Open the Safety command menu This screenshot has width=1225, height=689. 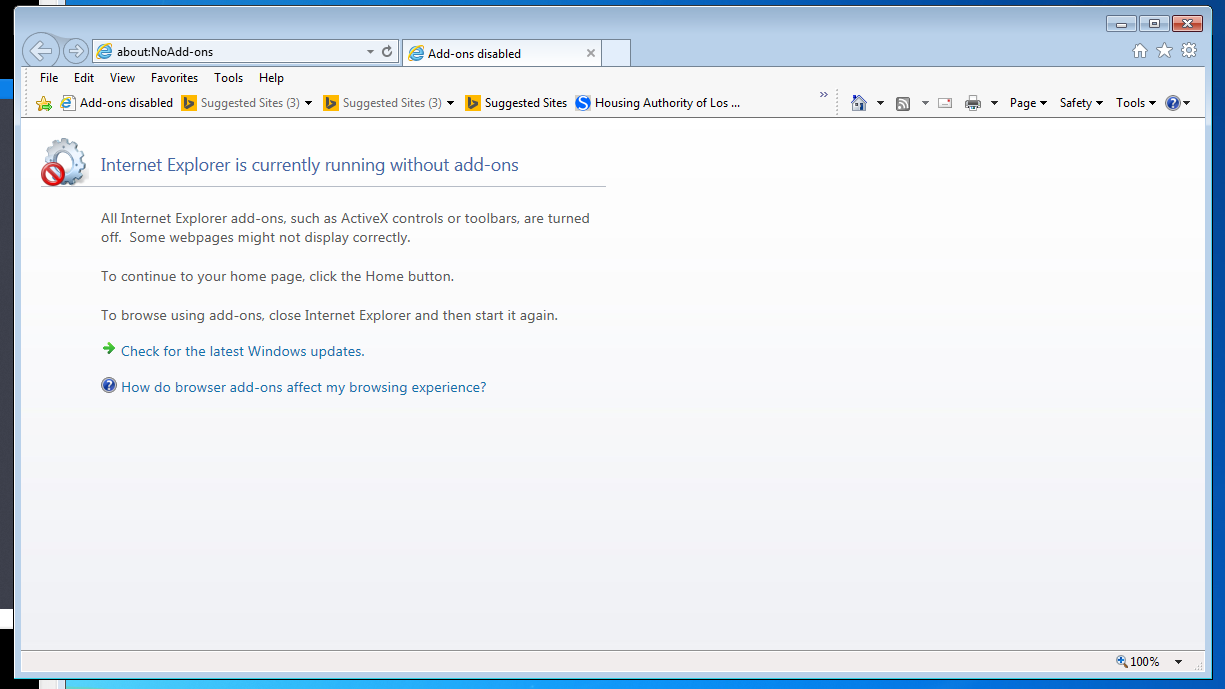click(1081, 103)
